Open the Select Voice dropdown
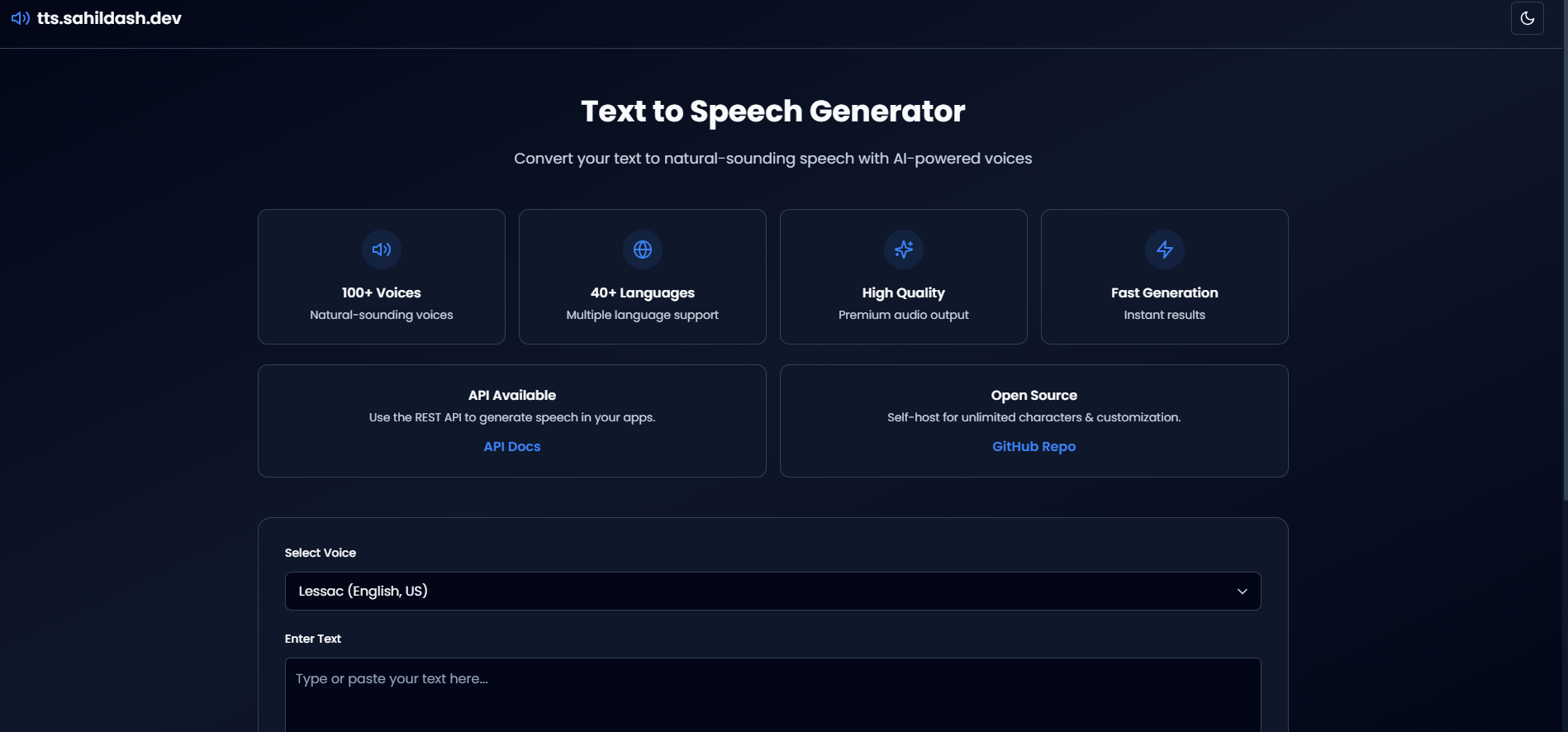This screenshot has height=732, width=1568. [x=772, y=592]
